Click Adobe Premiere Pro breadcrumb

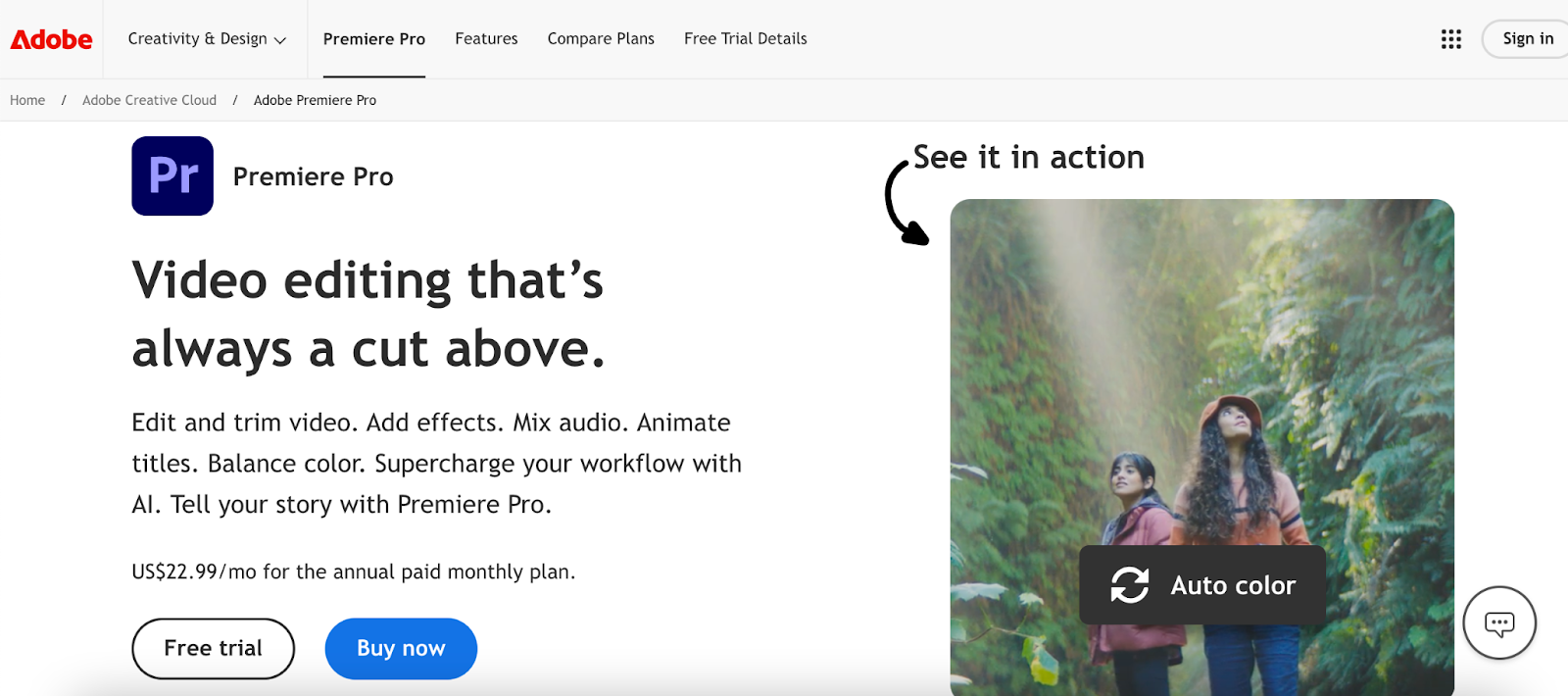[x=315, y=100]
